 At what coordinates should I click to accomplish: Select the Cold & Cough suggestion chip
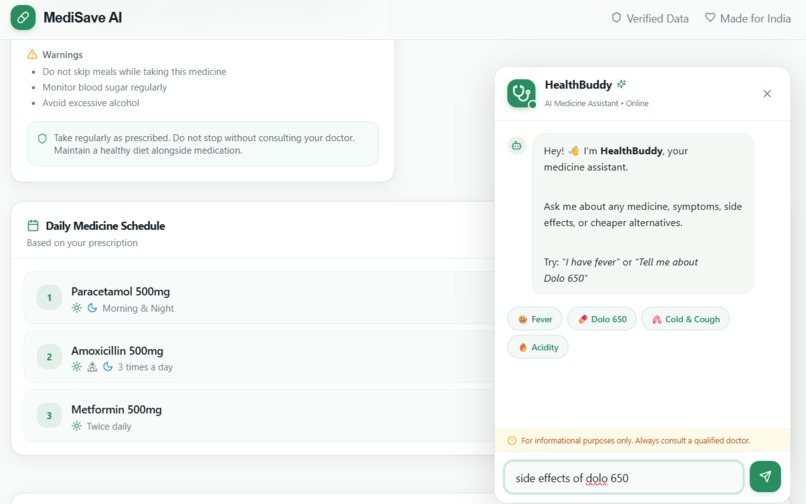point(685,319)
